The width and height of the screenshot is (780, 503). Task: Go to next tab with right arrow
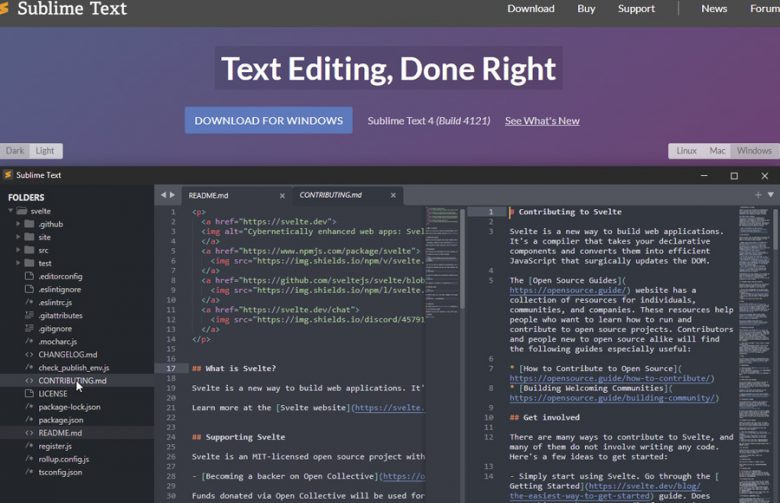(172, 195)
